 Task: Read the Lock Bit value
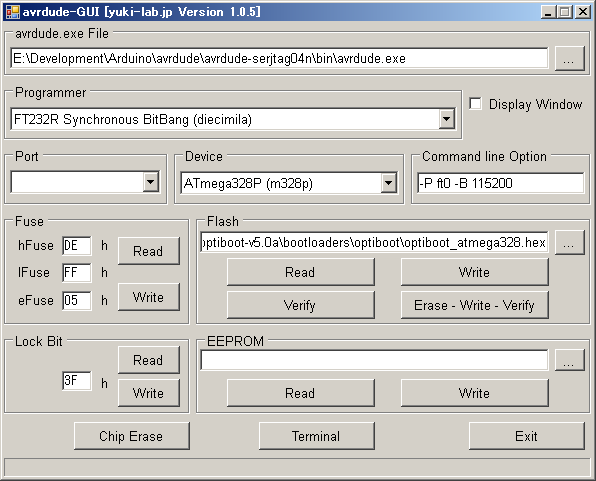tap(149, 360)
